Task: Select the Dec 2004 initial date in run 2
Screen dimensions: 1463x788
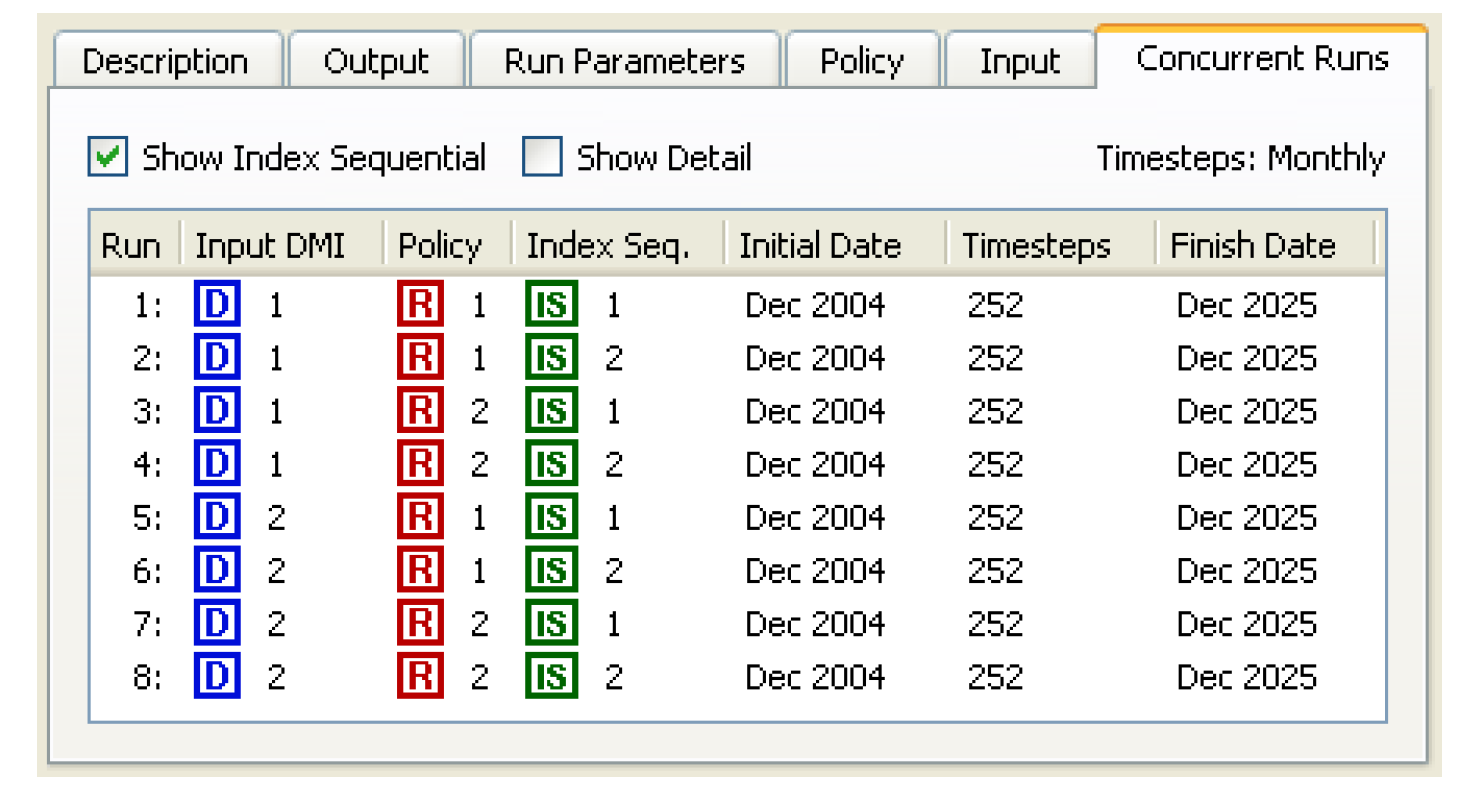Action: pyautogui.click(x=815, y=358)
